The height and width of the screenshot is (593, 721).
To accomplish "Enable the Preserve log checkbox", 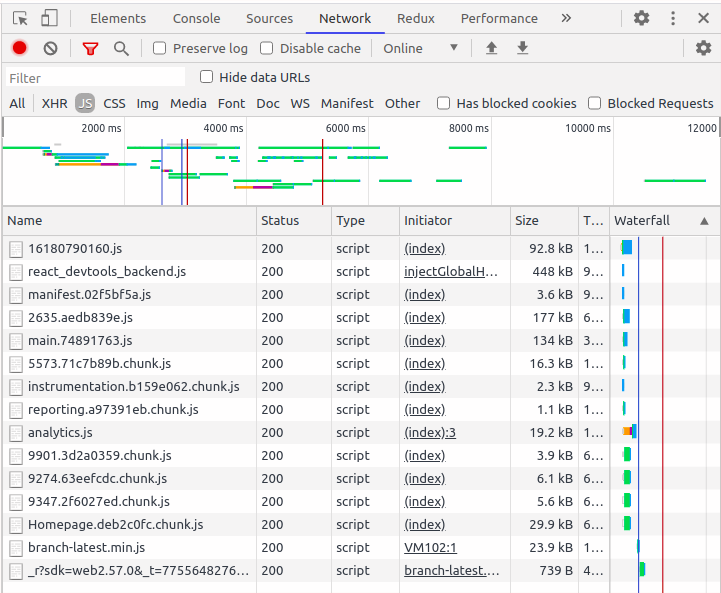I will [159, 48].
